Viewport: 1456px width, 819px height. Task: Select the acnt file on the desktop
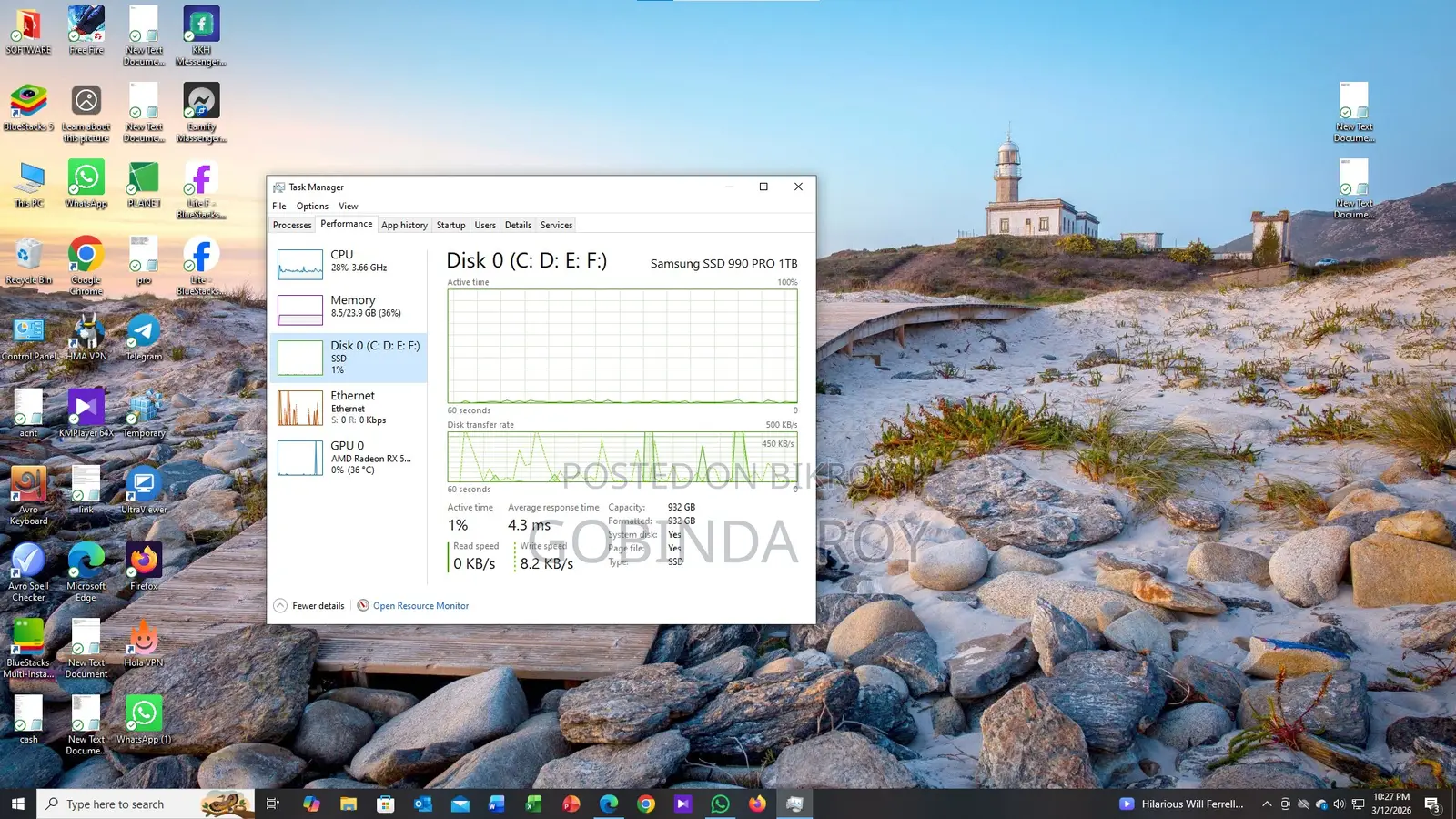click(x=28, y=413)
